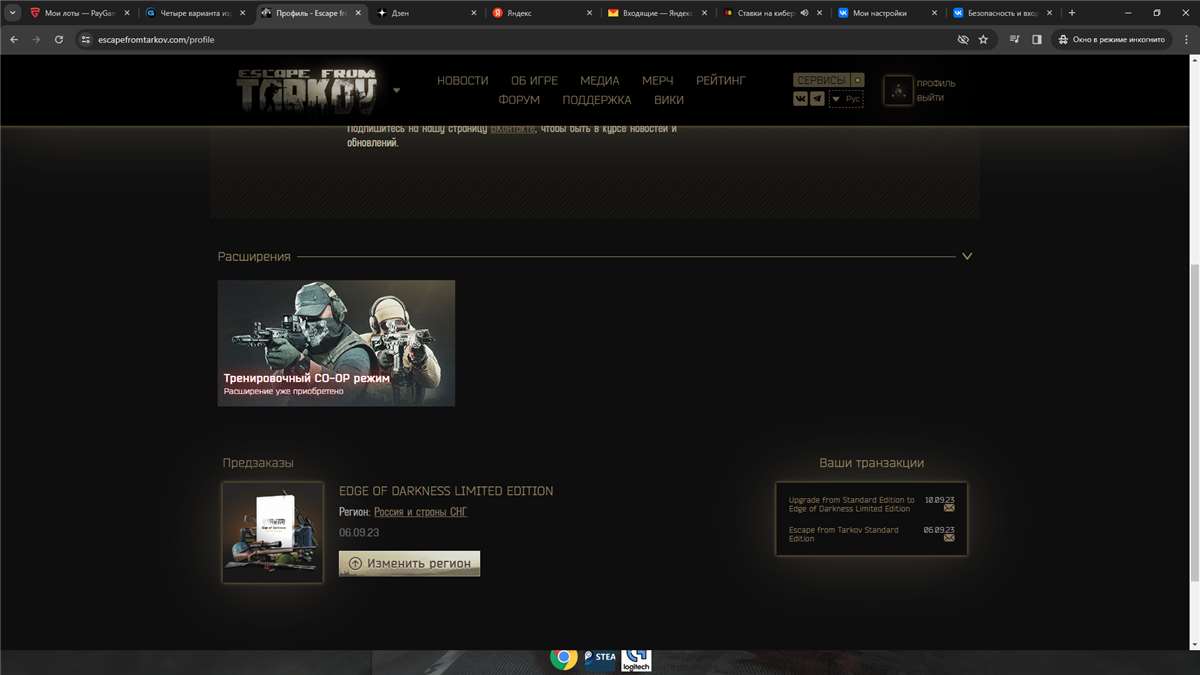Open Logitech app from the taskbar

636,659
